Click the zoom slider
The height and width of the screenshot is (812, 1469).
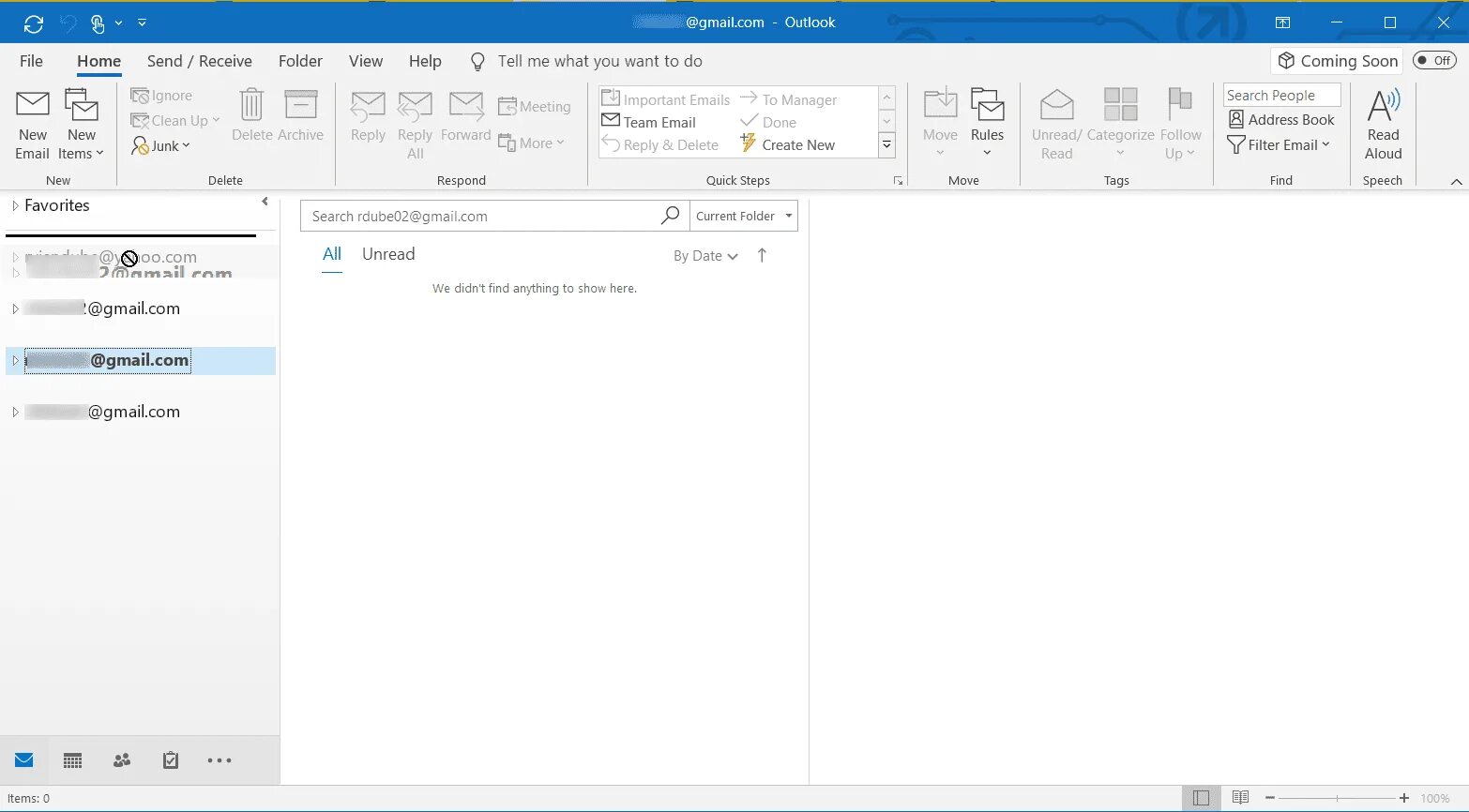pos(1337,798)
